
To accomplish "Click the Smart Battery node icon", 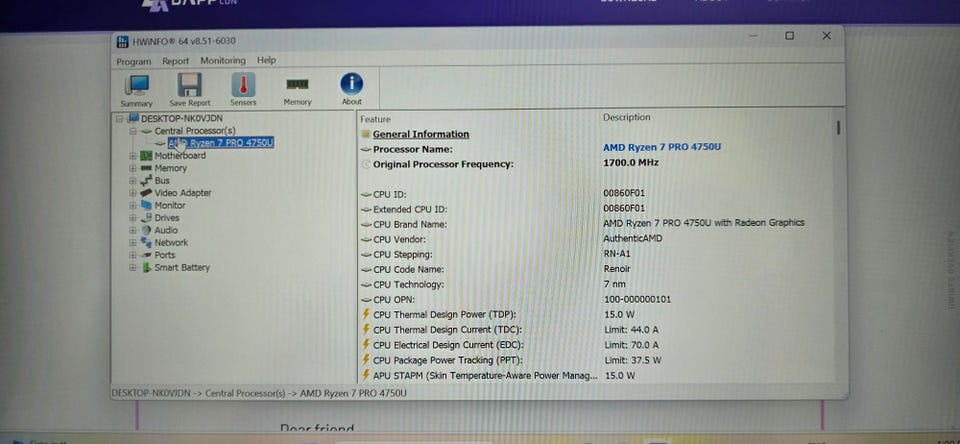I will pyautogui.click(x=146, y=268).
